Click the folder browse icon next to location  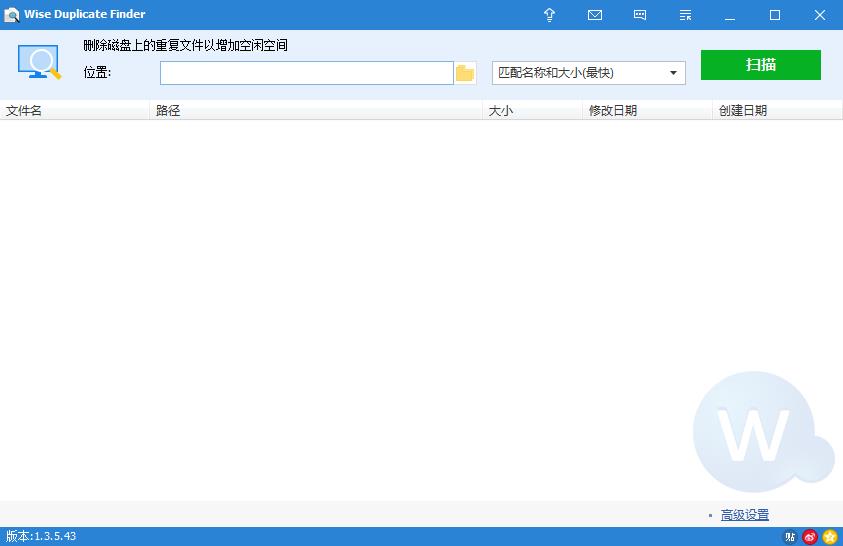click(x=465, y=73)
